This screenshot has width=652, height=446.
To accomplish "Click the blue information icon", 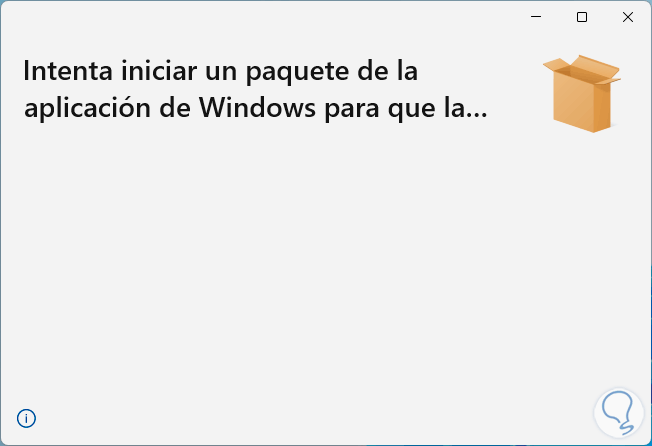I will [26, 418].
